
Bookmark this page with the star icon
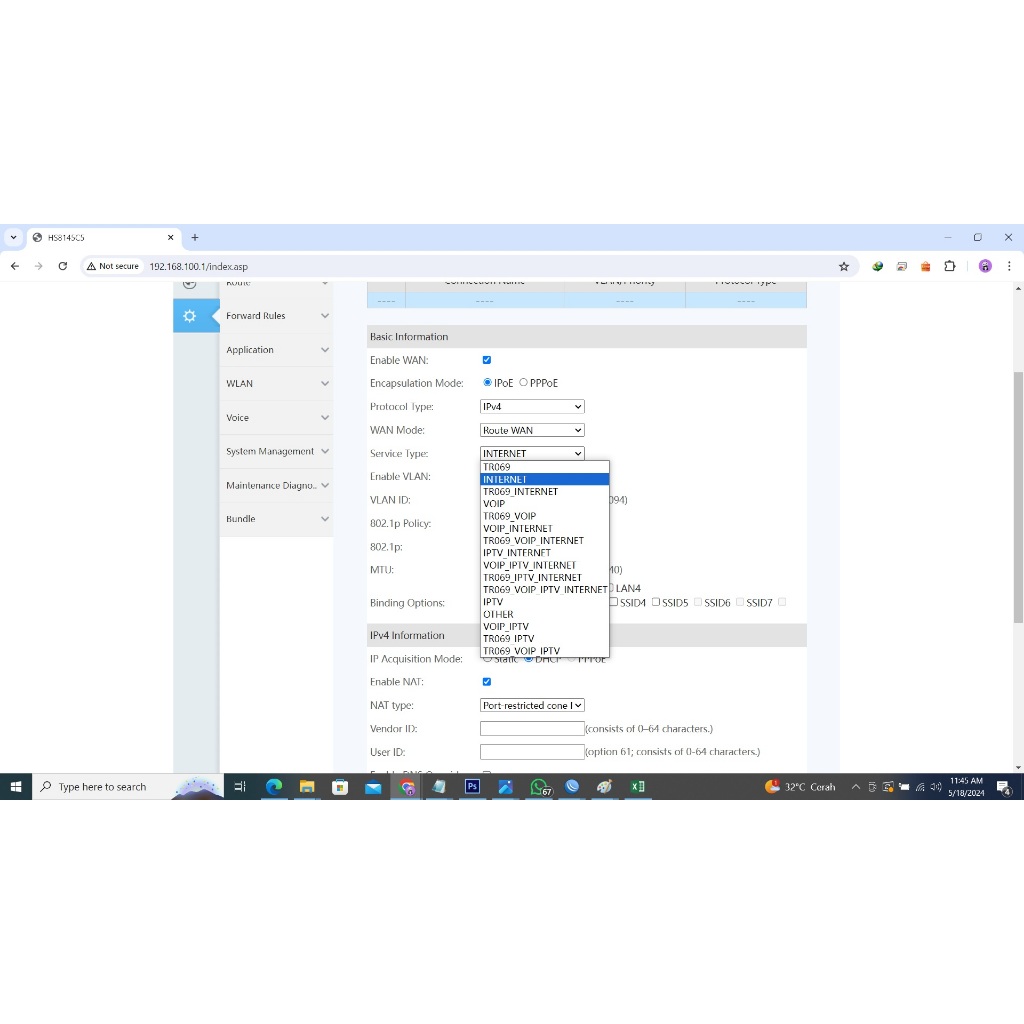844,266
